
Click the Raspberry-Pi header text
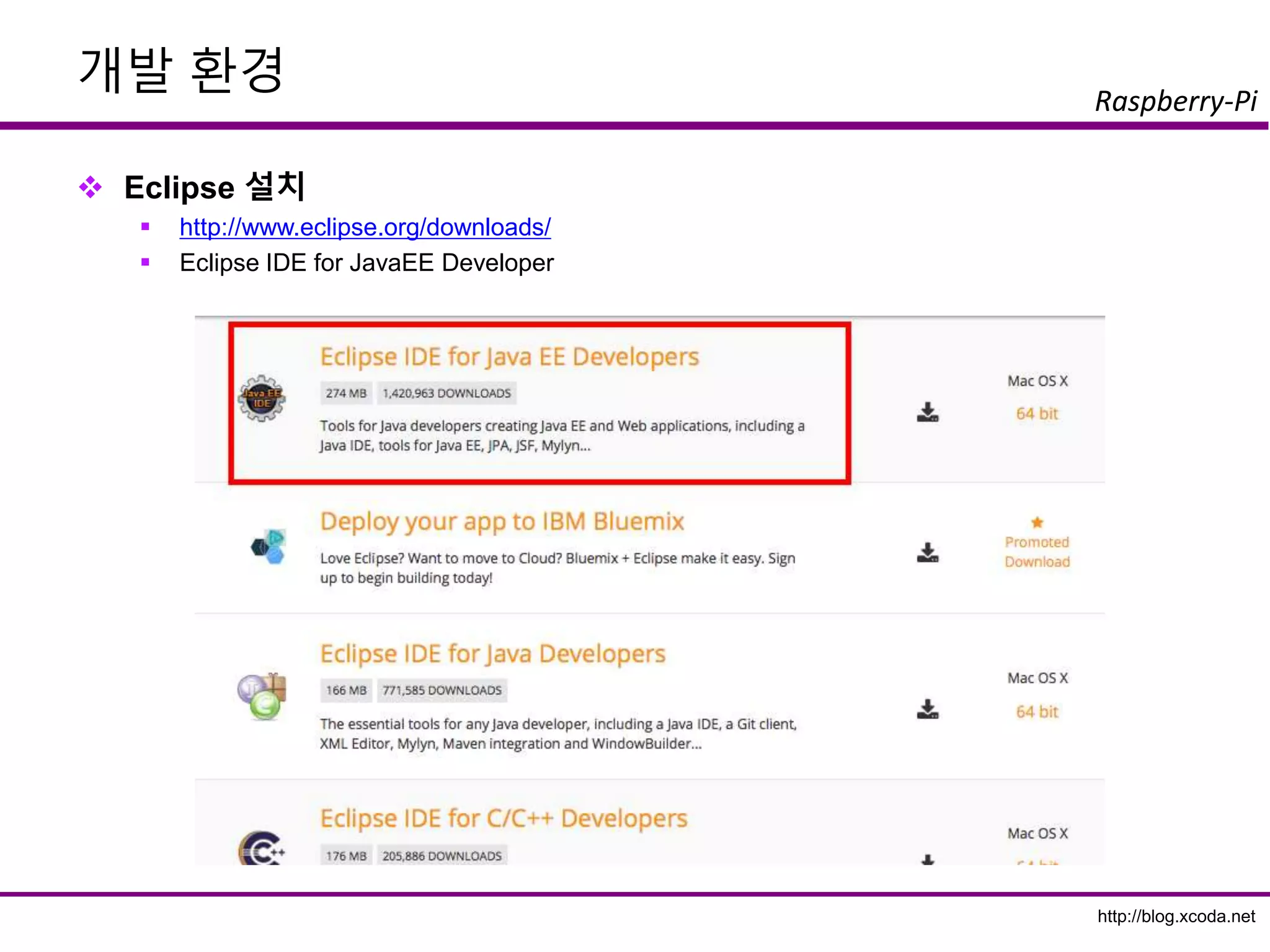click(x=1176, y=102)
